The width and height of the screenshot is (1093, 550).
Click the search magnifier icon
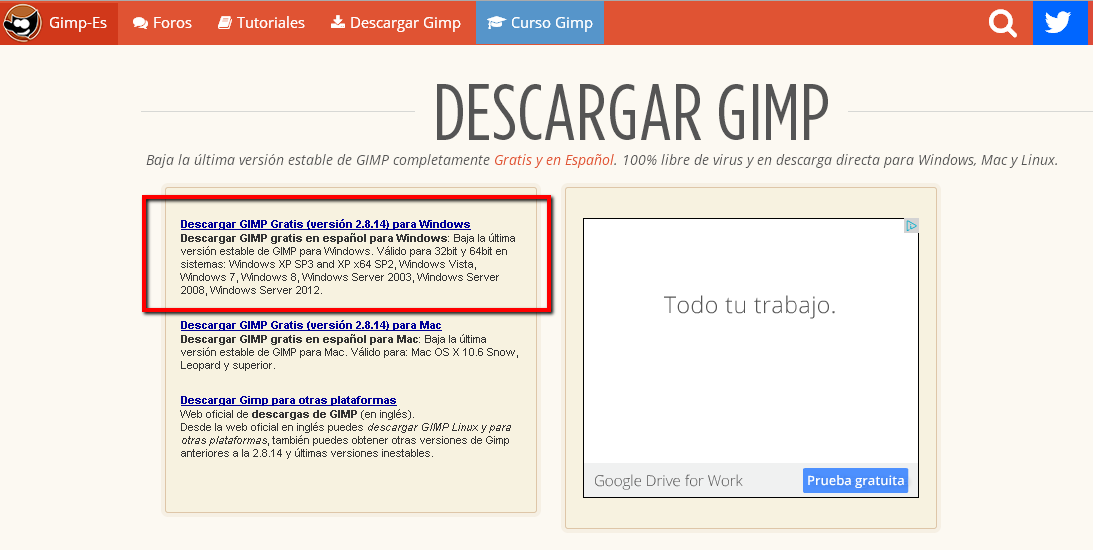1002,24
